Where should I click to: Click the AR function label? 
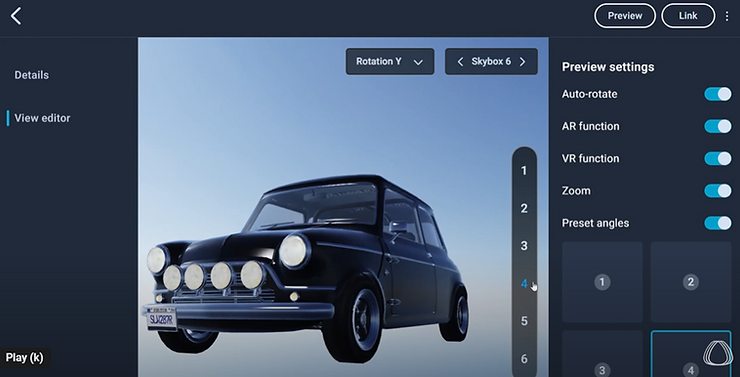[590, 126]
